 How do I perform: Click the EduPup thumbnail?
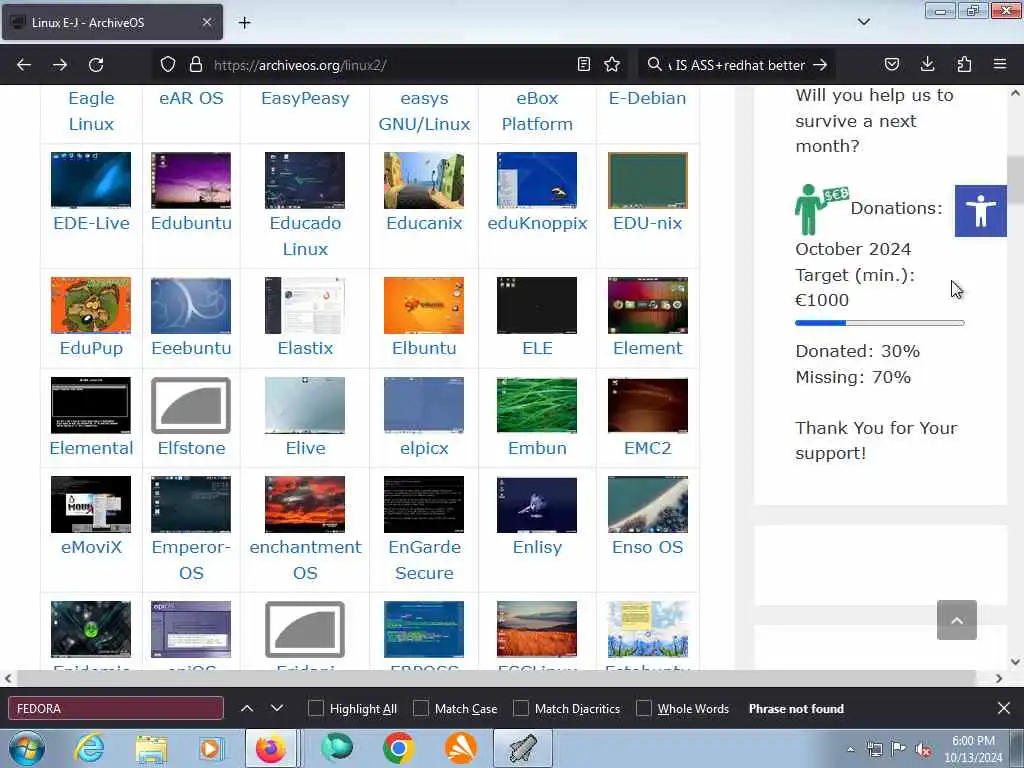coord(91,305)
